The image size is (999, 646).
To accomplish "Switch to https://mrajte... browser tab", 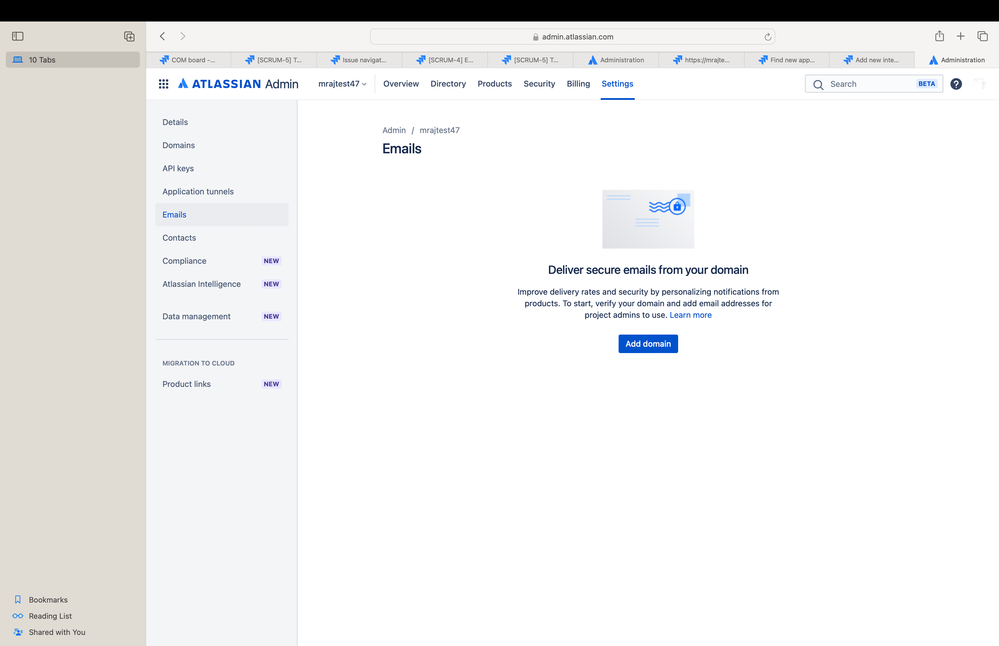I will click(701, 60).
